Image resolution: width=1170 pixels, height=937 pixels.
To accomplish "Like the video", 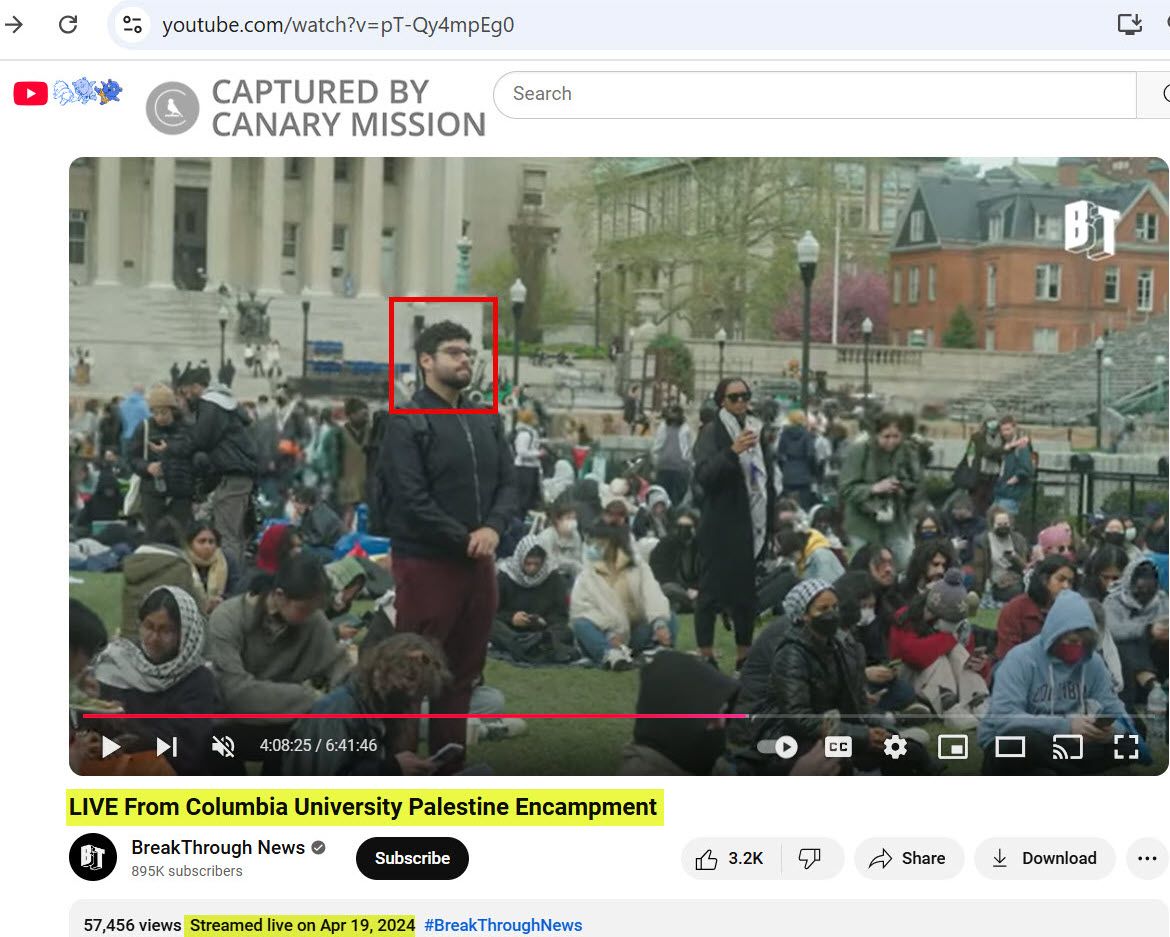I will pos(730,858).
